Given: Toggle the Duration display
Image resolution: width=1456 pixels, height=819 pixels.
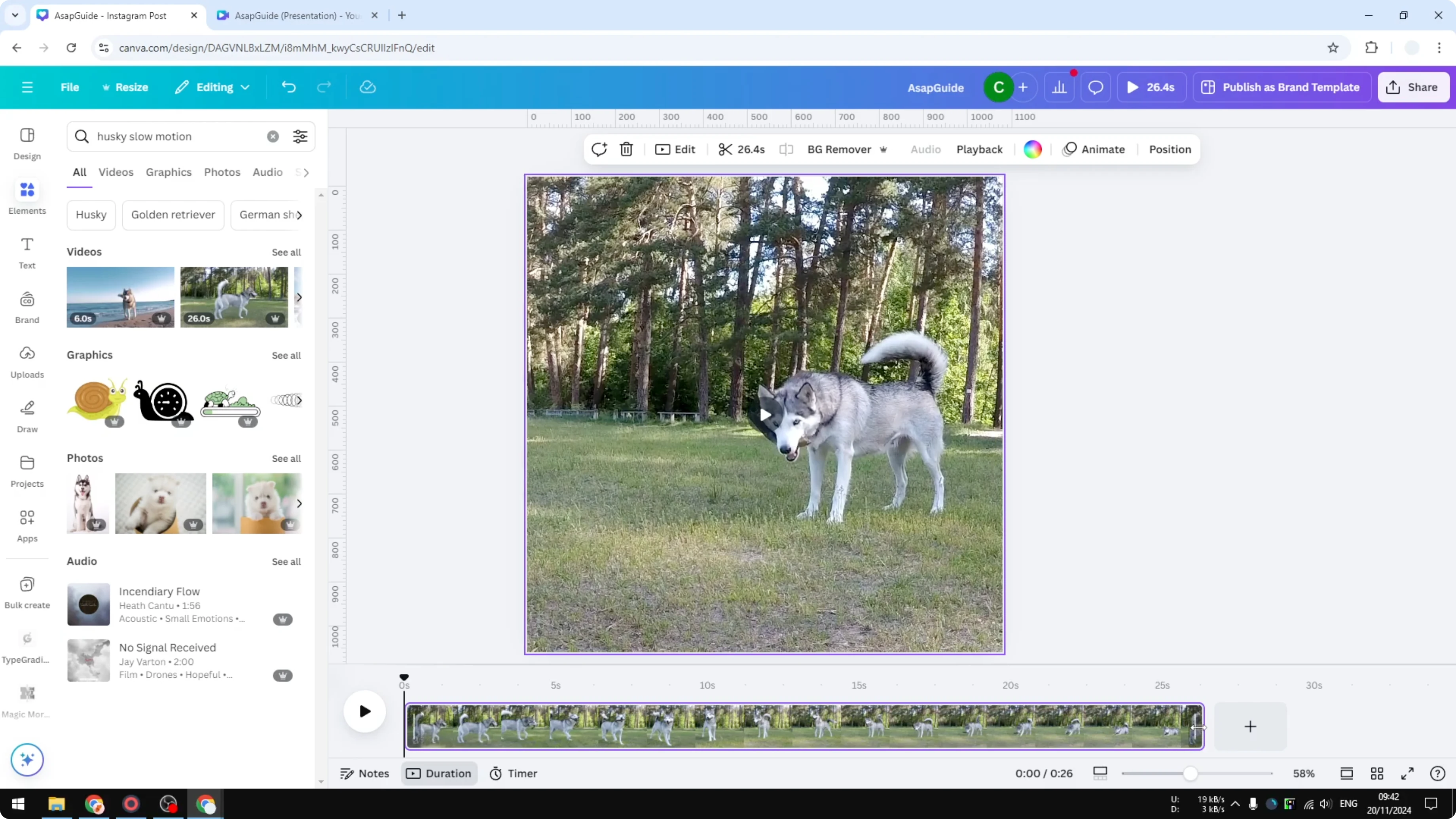Looking at the screenshot, I should [x=439, y=773].
